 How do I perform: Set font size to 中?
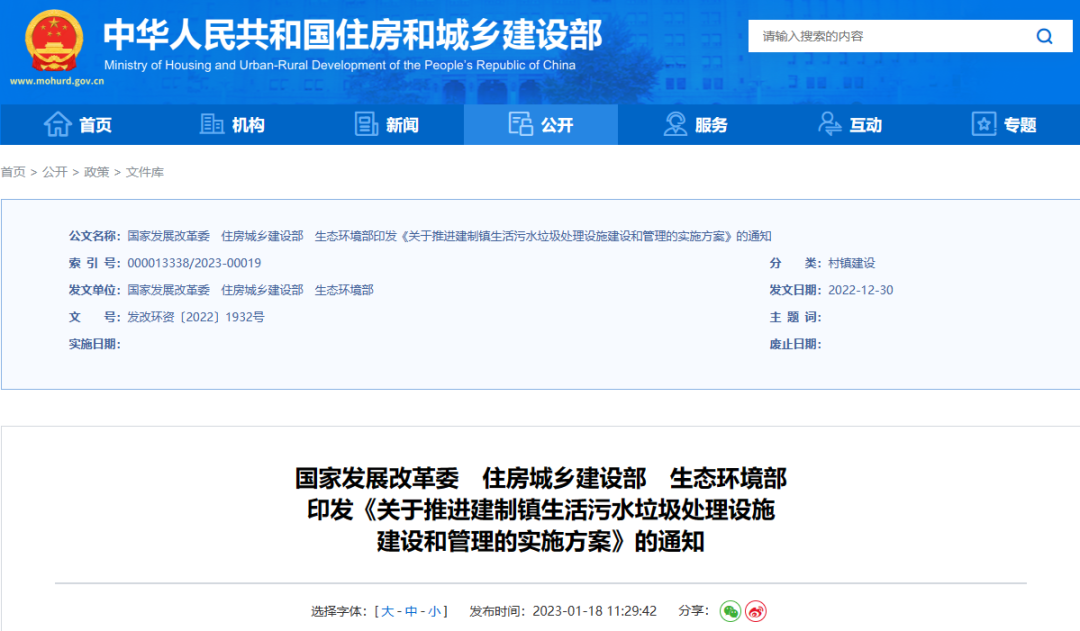click(x=411, y=611)
